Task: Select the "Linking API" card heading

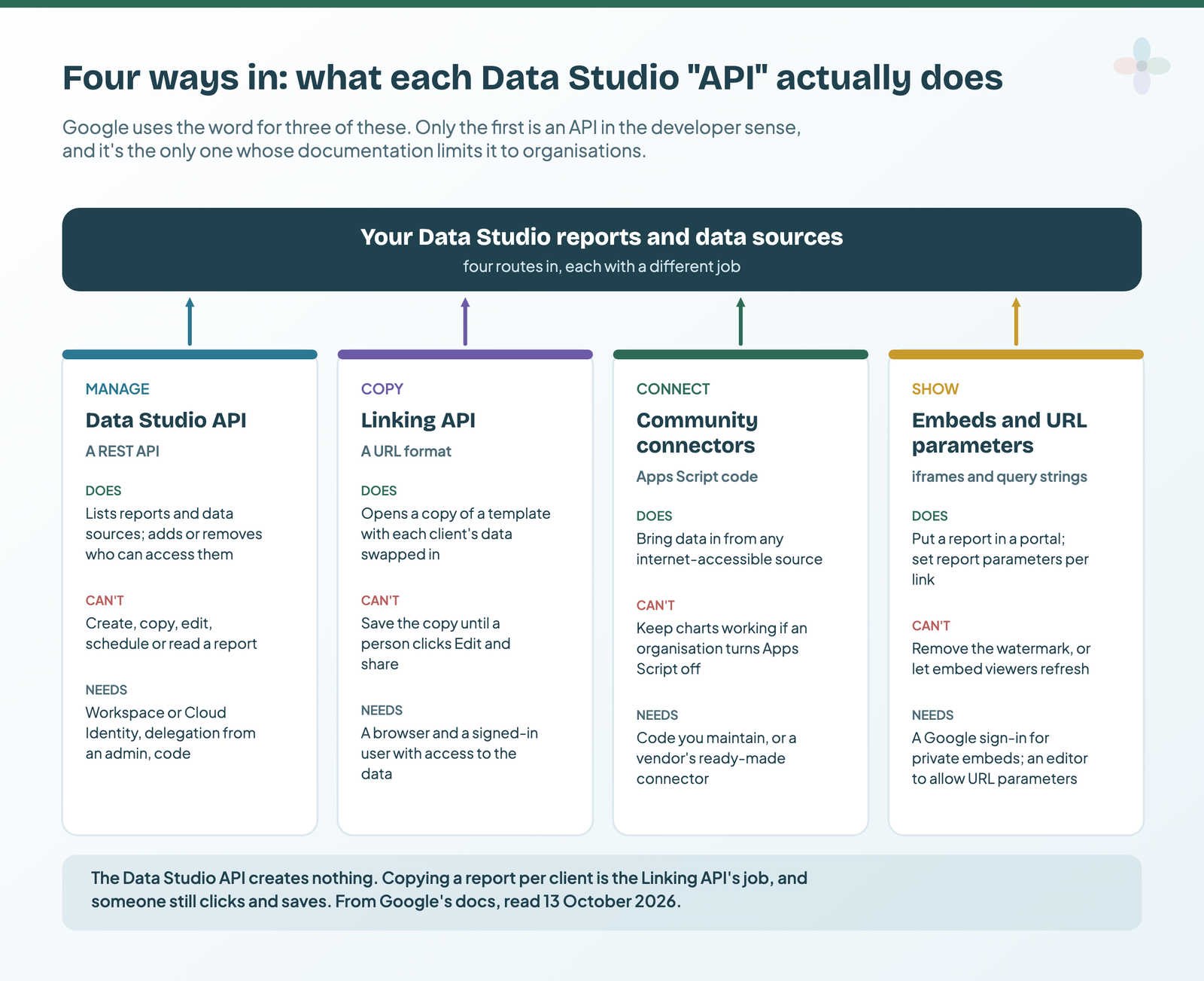Action: pos(418,420)
